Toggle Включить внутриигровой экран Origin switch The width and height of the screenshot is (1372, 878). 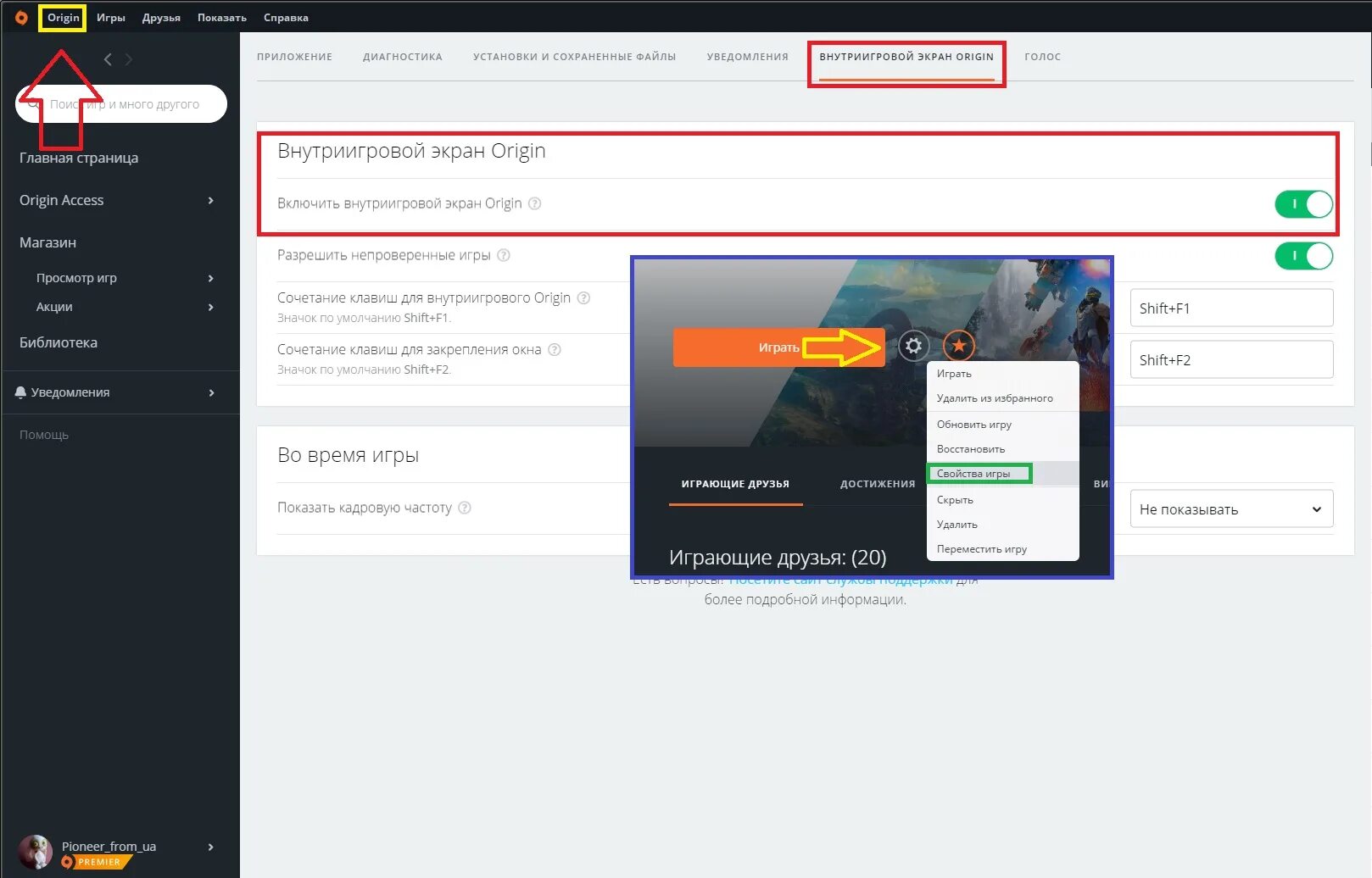(1303, 204)
